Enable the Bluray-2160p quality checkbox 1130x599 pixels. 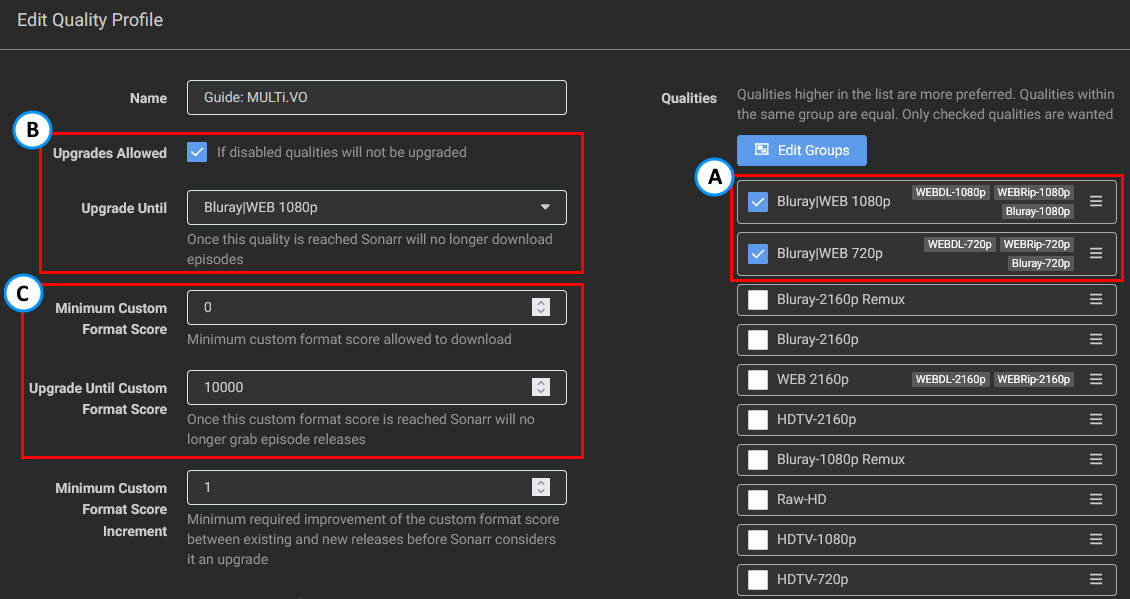click(x=758, y=340)
